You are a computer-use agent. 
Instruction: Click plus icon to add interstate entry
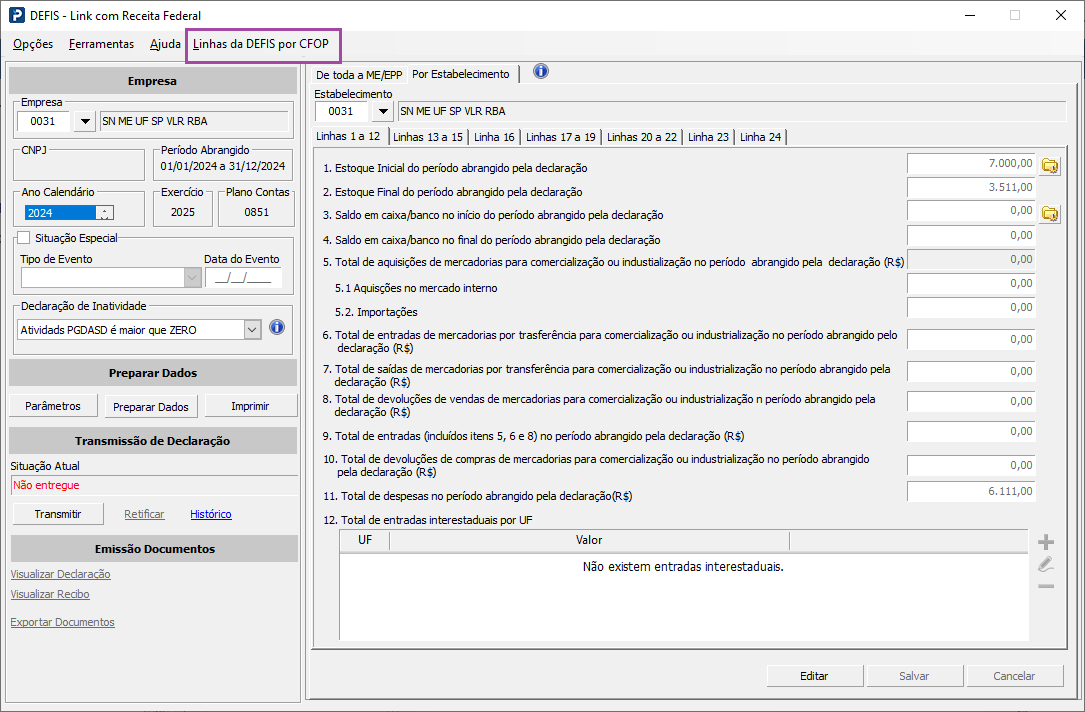1046,542
